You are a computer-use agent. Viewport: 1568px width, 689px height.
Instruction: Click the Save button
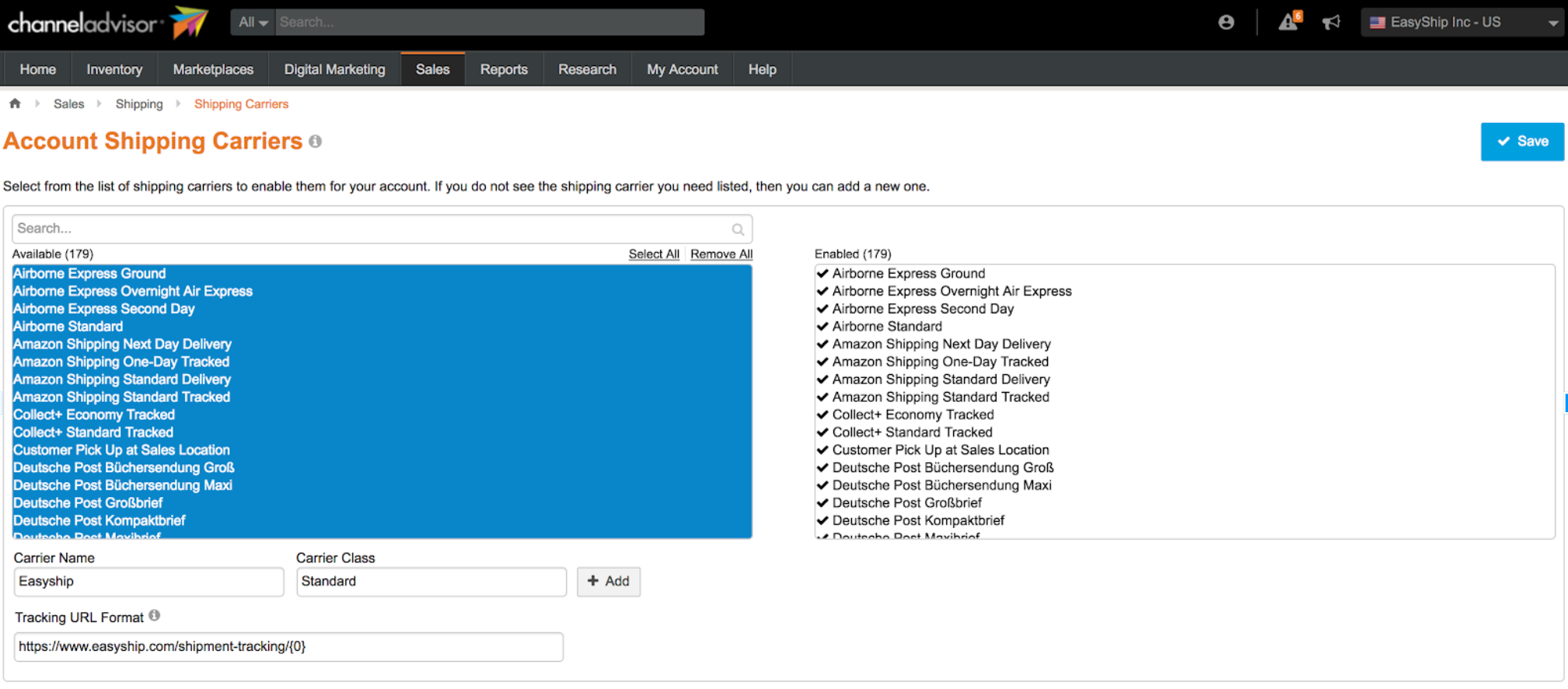[1522, 142]
